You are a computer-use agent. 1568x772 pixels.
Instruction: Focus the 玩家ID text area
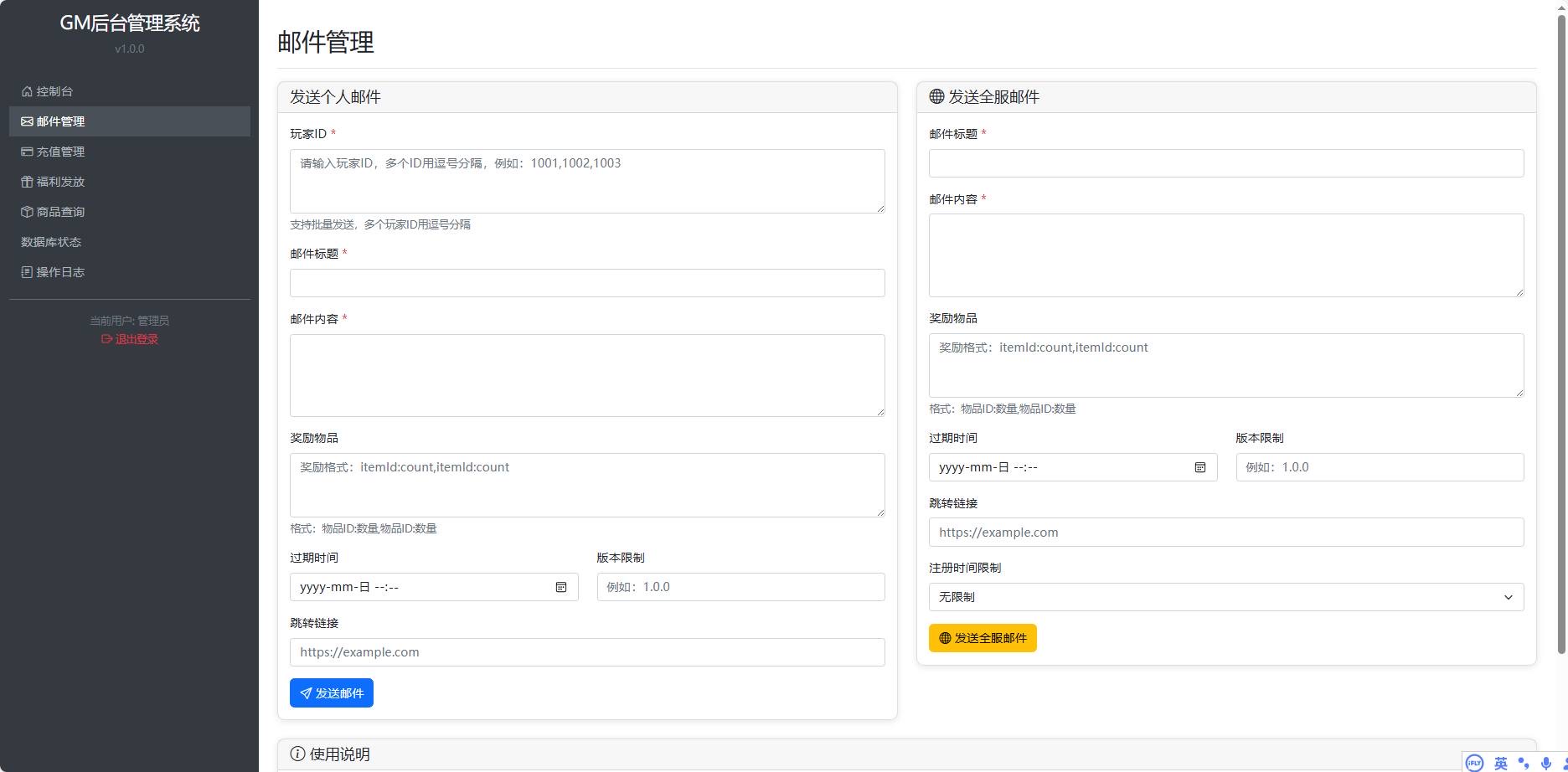pos(587,181)
